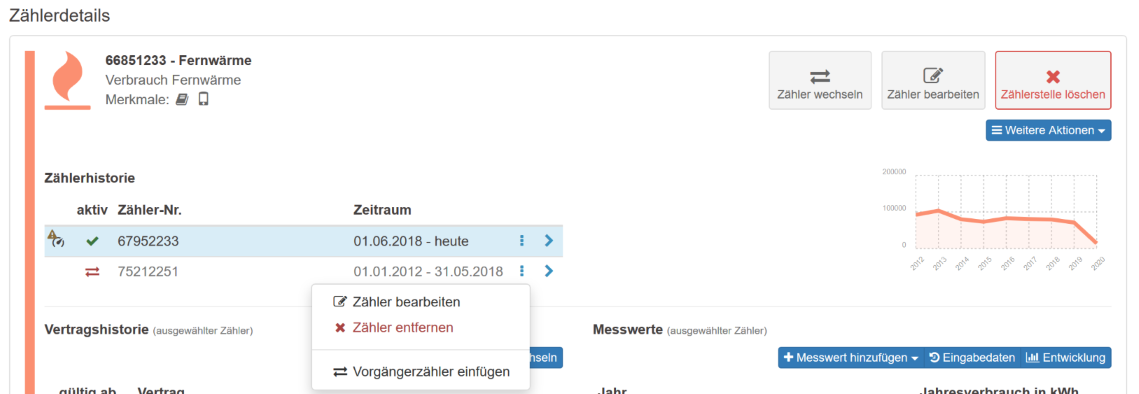Image resolution: width=1139 pixels, height=394 pixels.
Task: Click the 66851233 - Fernwärme title
Action: click(x=179, y=60)
